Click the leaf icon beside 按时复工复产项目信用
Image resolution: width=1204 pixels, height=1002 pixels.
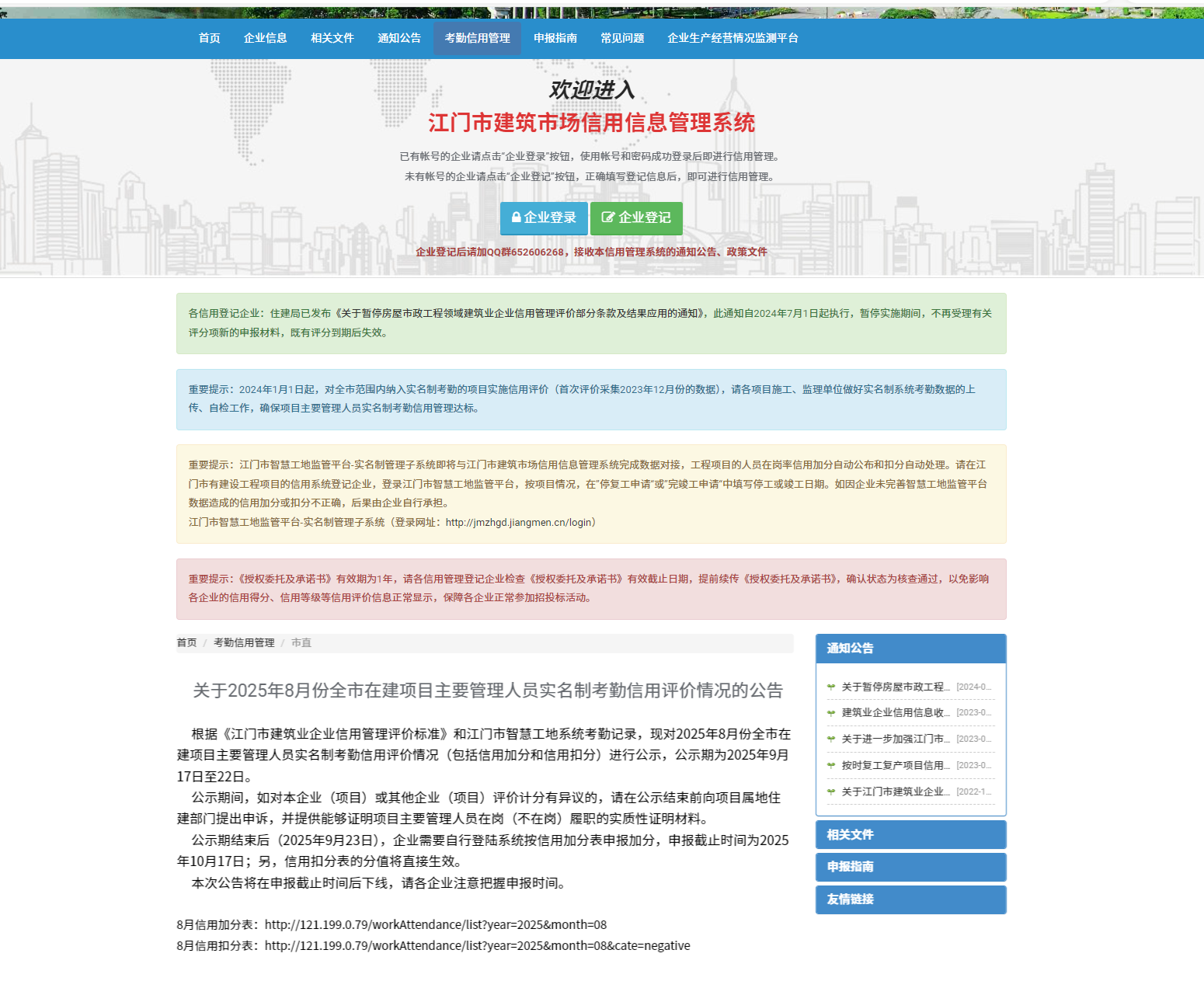point(831,766)
